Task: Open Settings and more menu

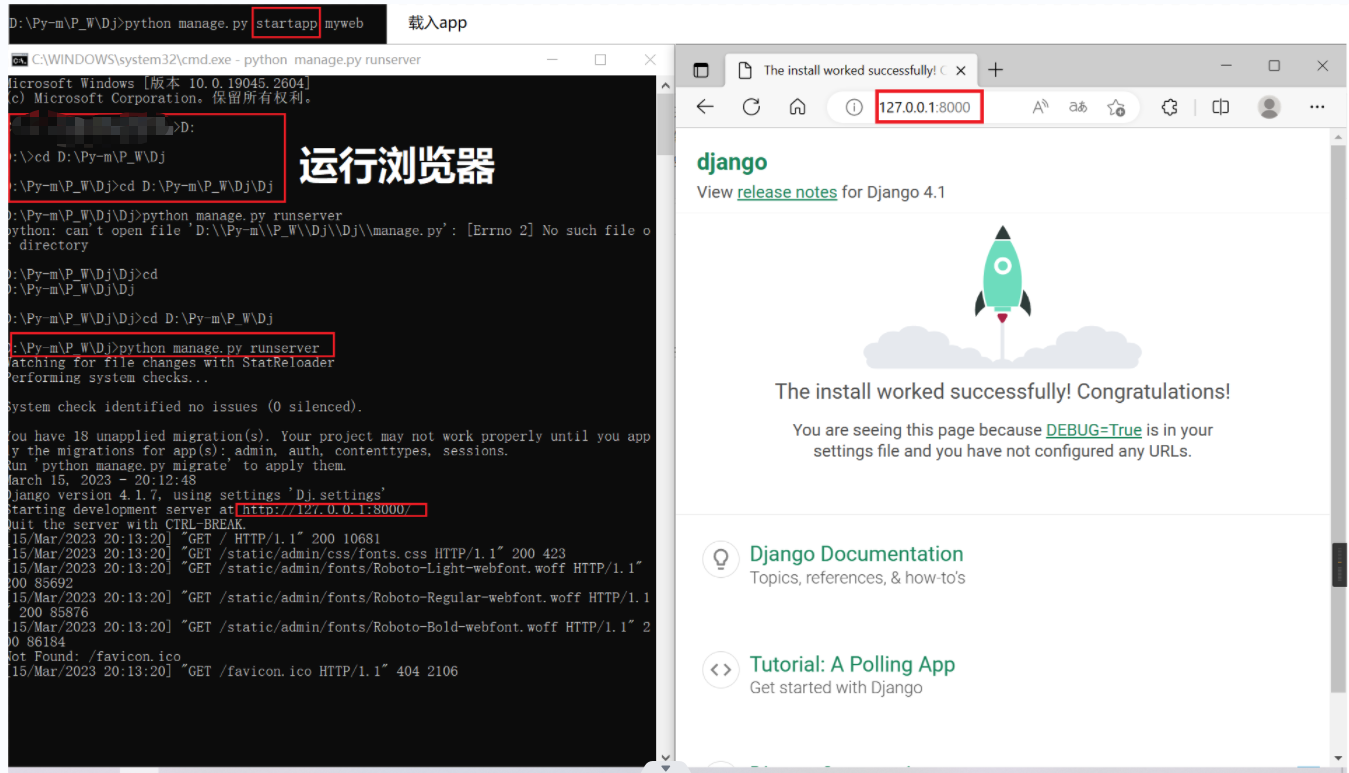Action: pyautogui.click(x=1317, y=107)
